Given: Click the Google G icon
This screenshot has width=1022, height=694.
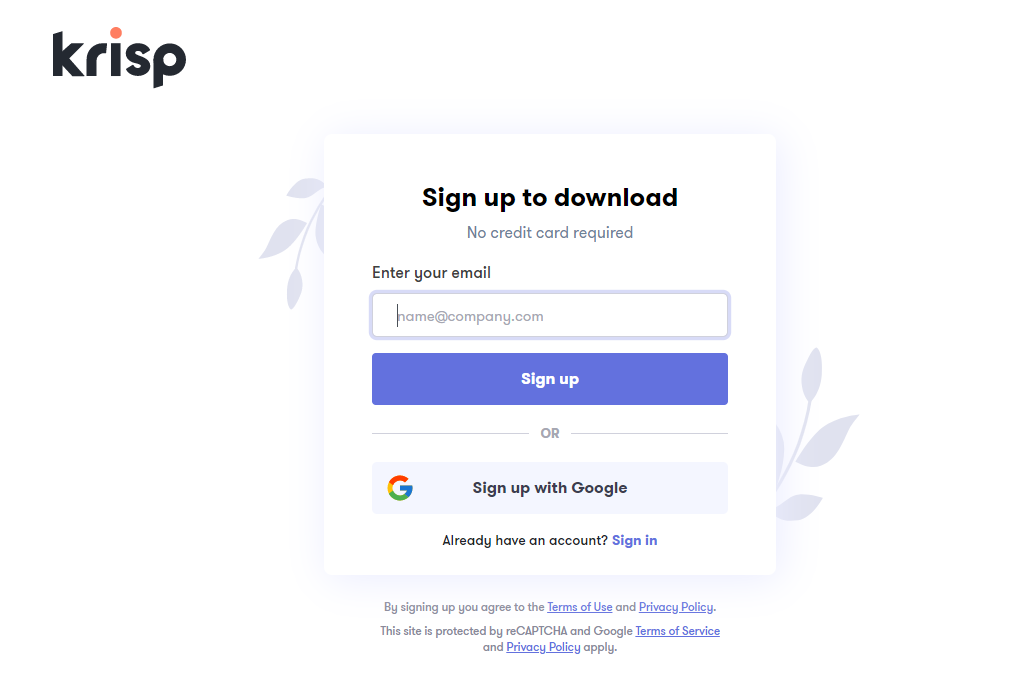Looking at the screenshot, I should 400,488.
